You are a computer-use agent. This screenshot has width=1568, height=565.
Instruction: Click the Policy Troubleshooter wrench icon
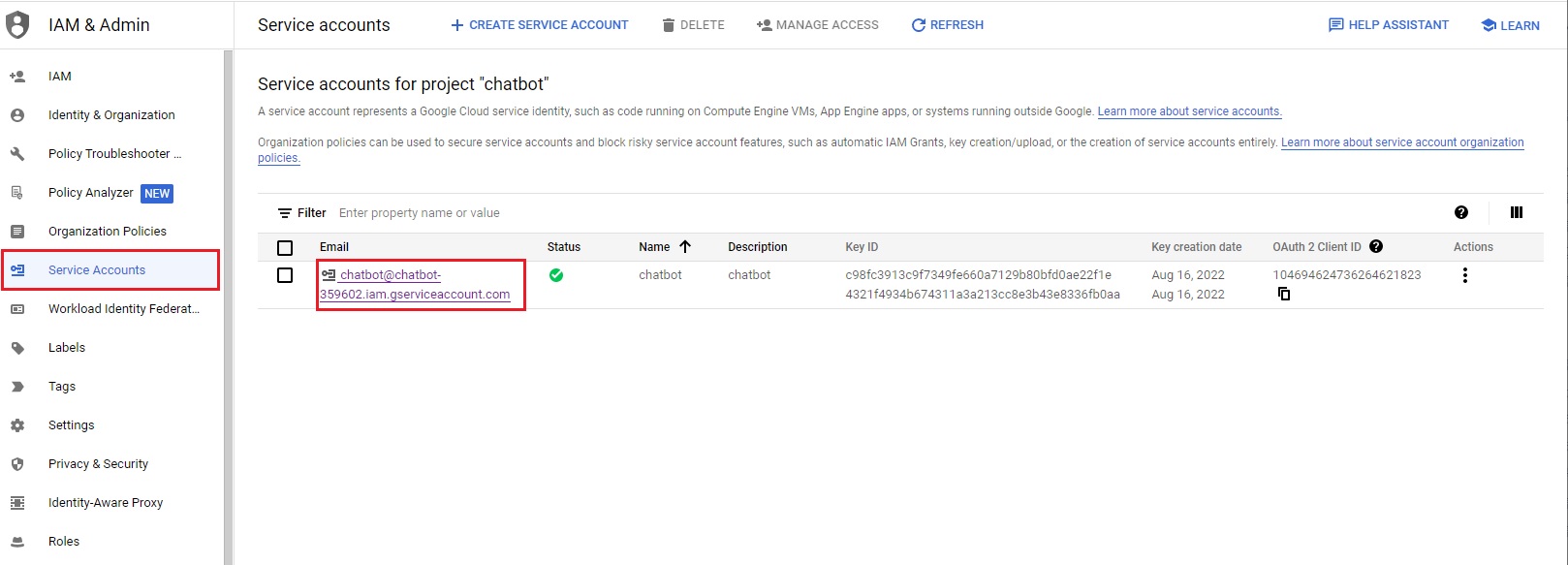[17, 154]
